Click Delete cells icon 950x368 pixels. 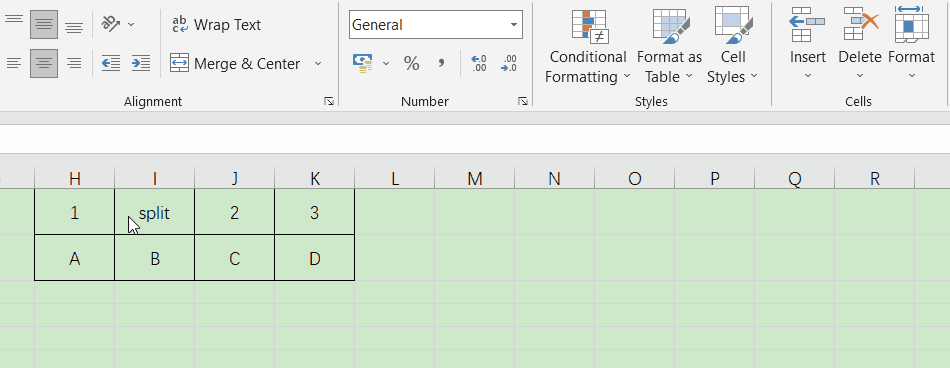pos(860,25)
